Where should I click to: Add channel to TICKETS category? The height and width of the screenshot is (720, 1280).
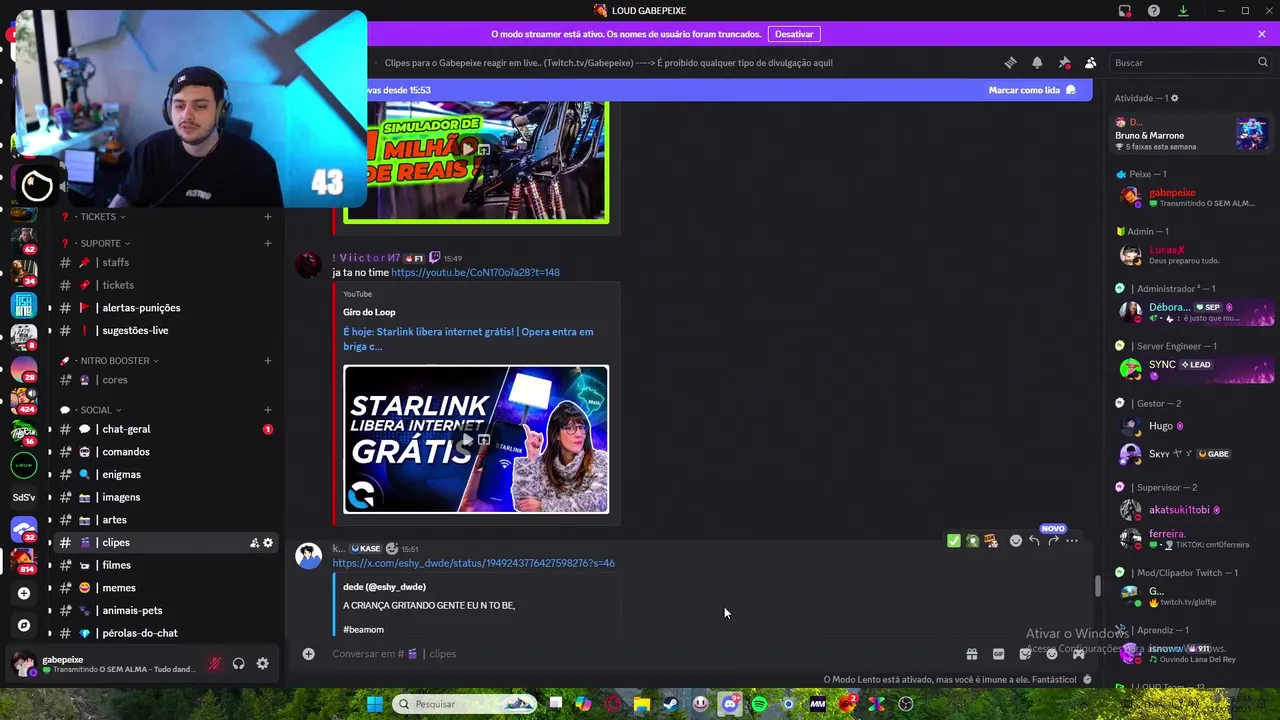tap(267, 217)
